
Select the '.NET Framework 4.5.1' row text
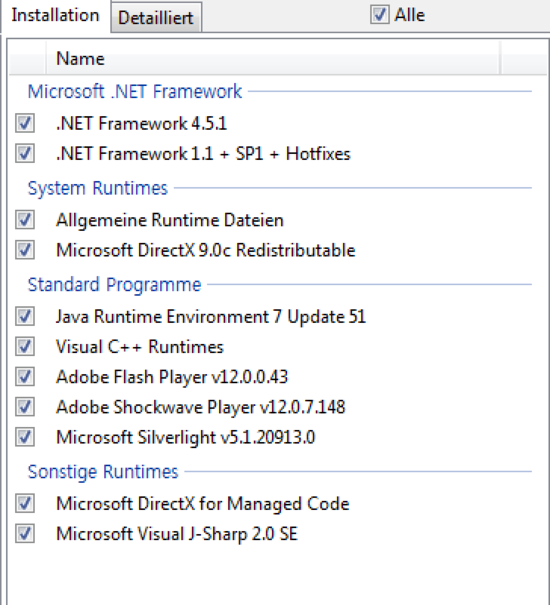coord(142,124)
